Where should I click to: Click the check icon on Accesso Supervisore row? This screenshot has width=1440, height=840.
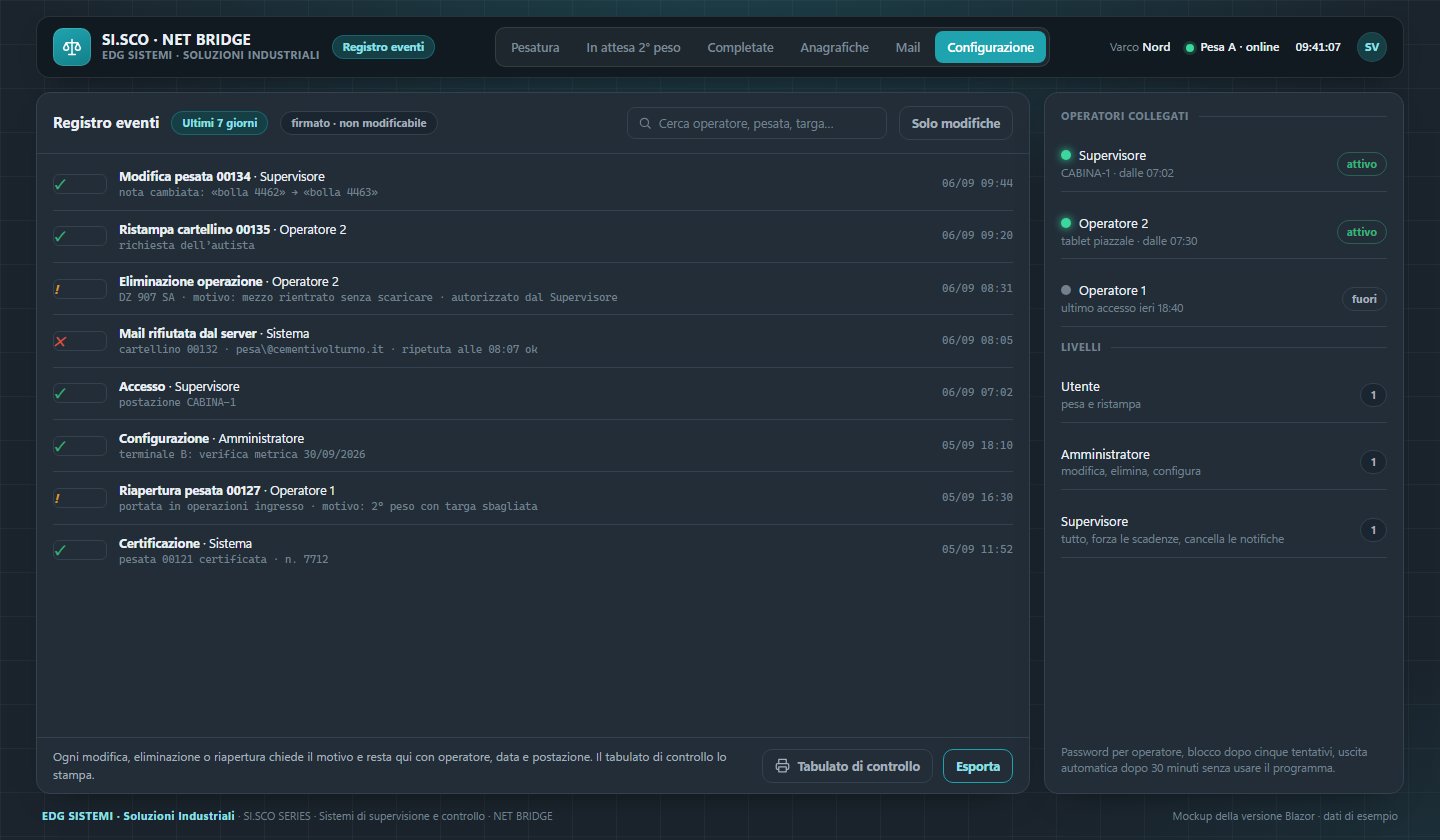click(x=60, y=393)
